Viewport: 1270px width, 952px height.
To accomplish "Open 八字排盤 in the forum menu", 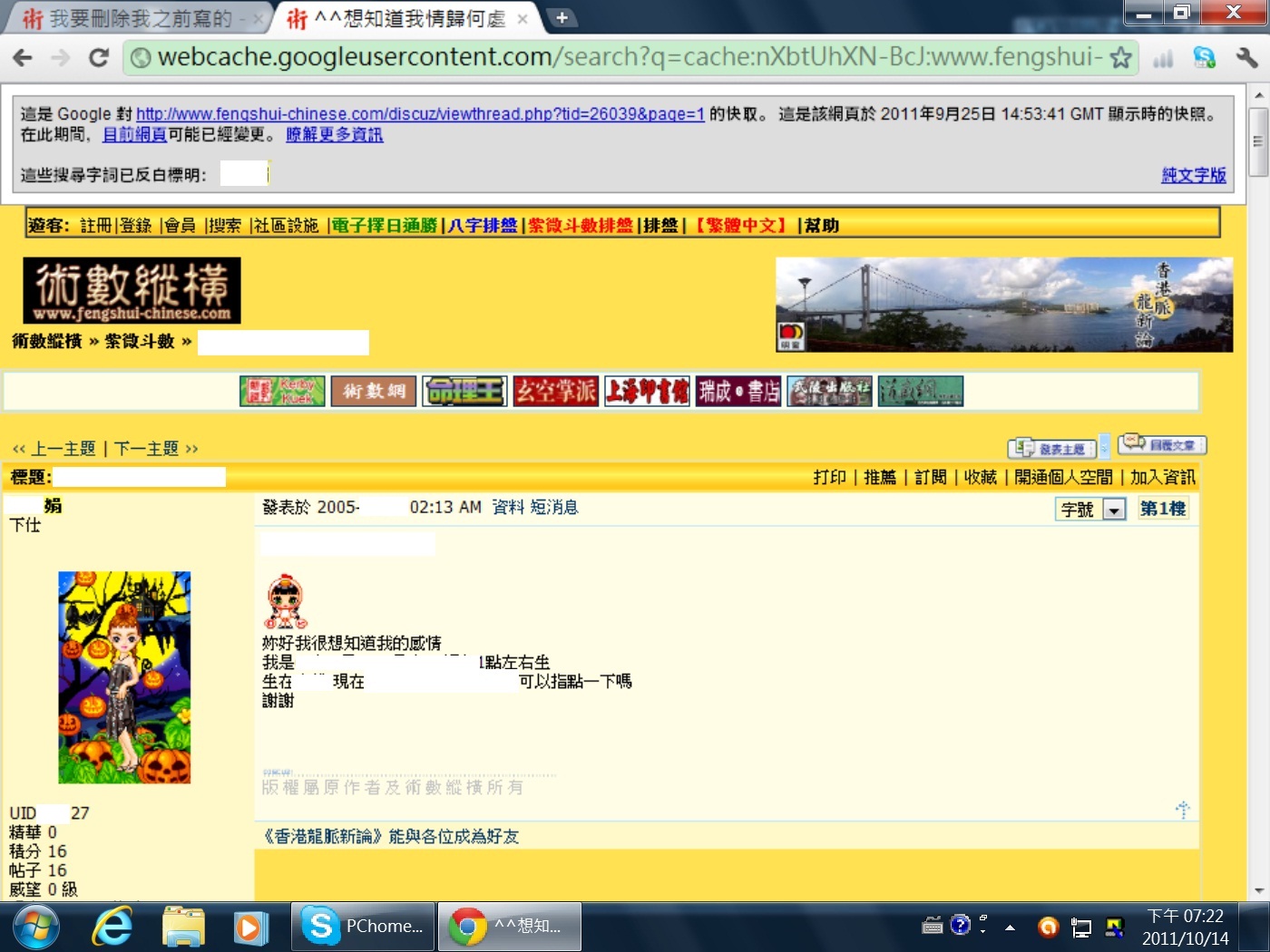I will pos(483,225).
